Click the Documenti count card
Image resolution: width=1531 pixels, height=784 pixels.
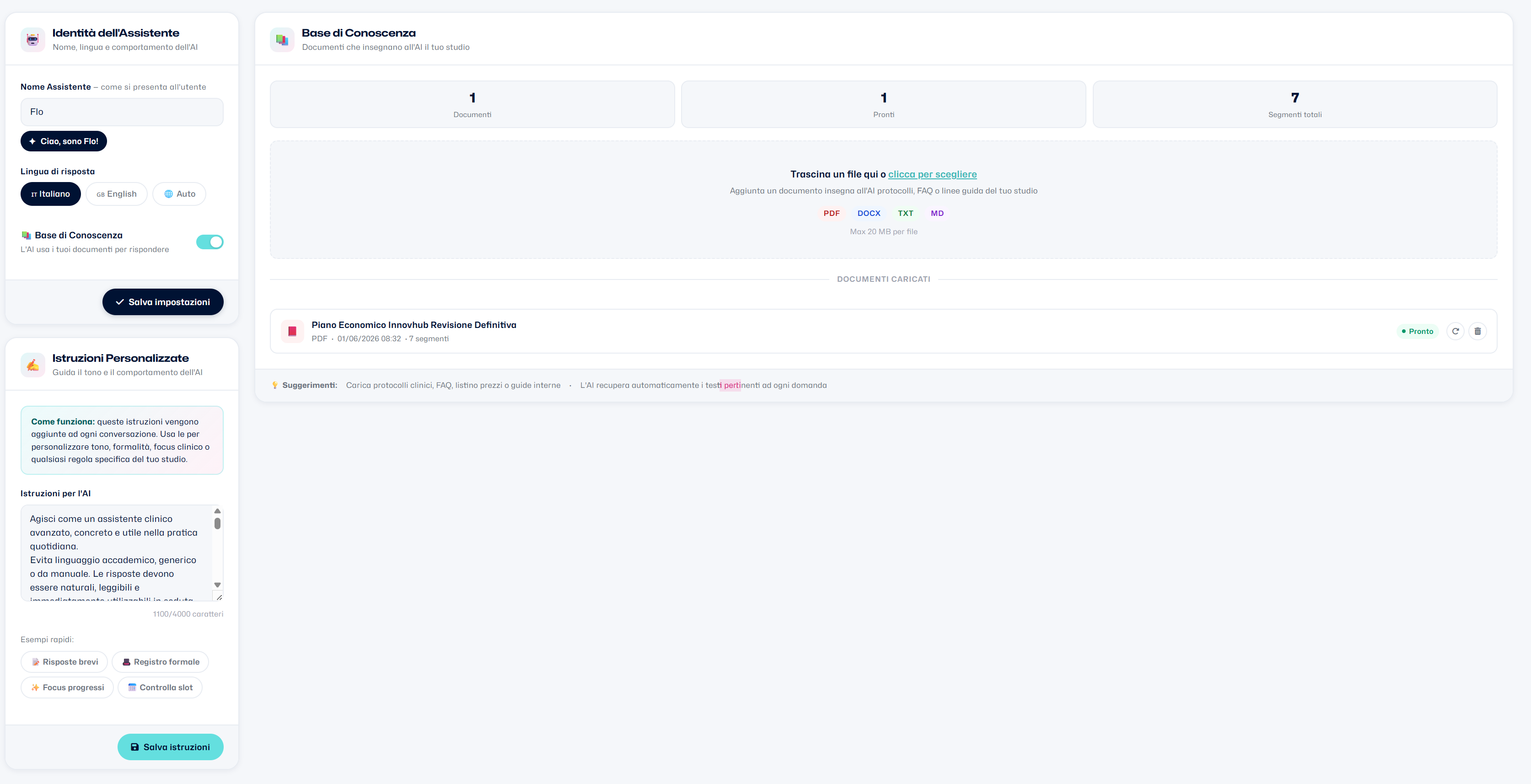point(473,105)
